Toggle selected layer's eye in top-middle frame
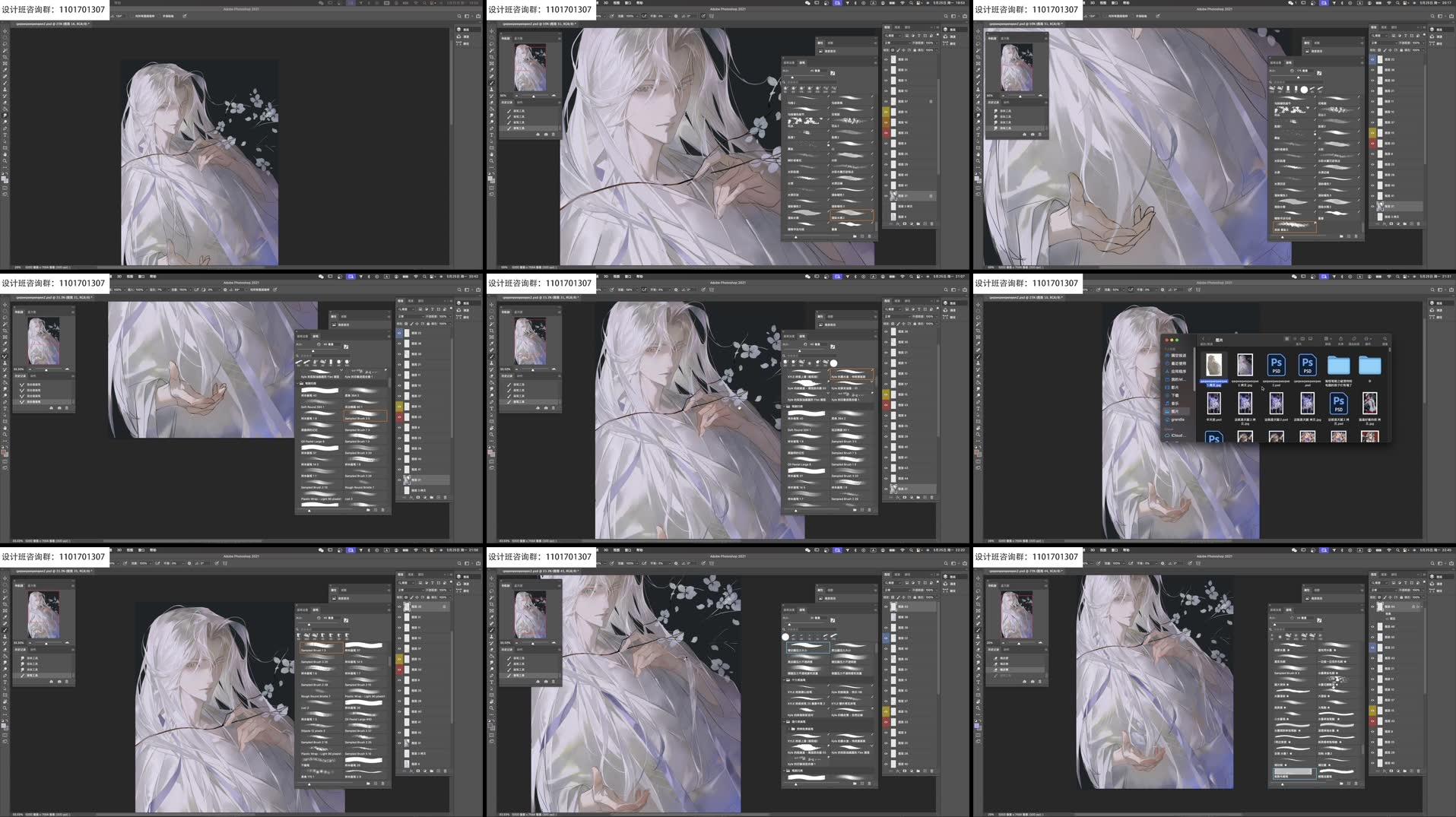 point(886,195)
